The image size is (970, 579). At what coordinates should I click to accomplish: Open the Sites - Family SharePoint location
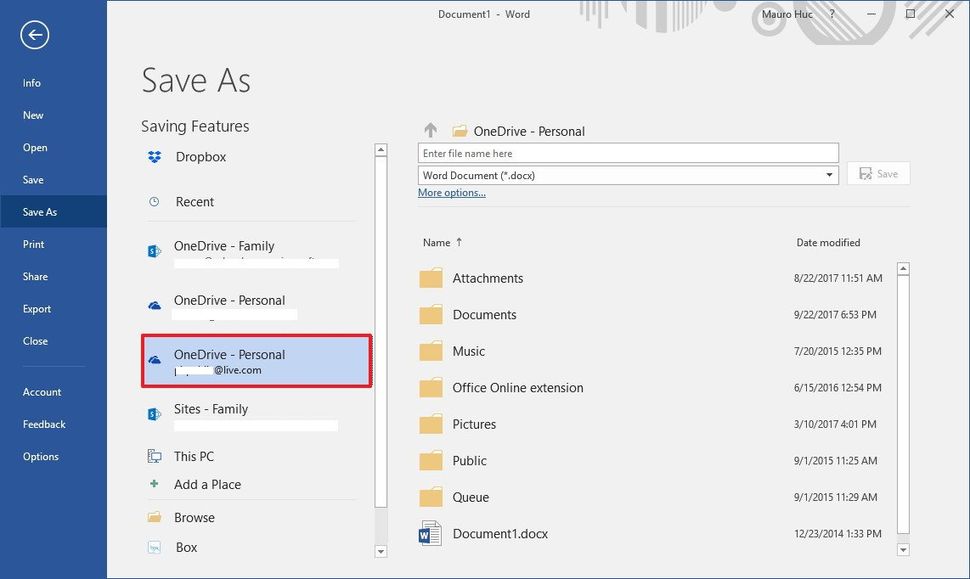[x=211, y=409]
